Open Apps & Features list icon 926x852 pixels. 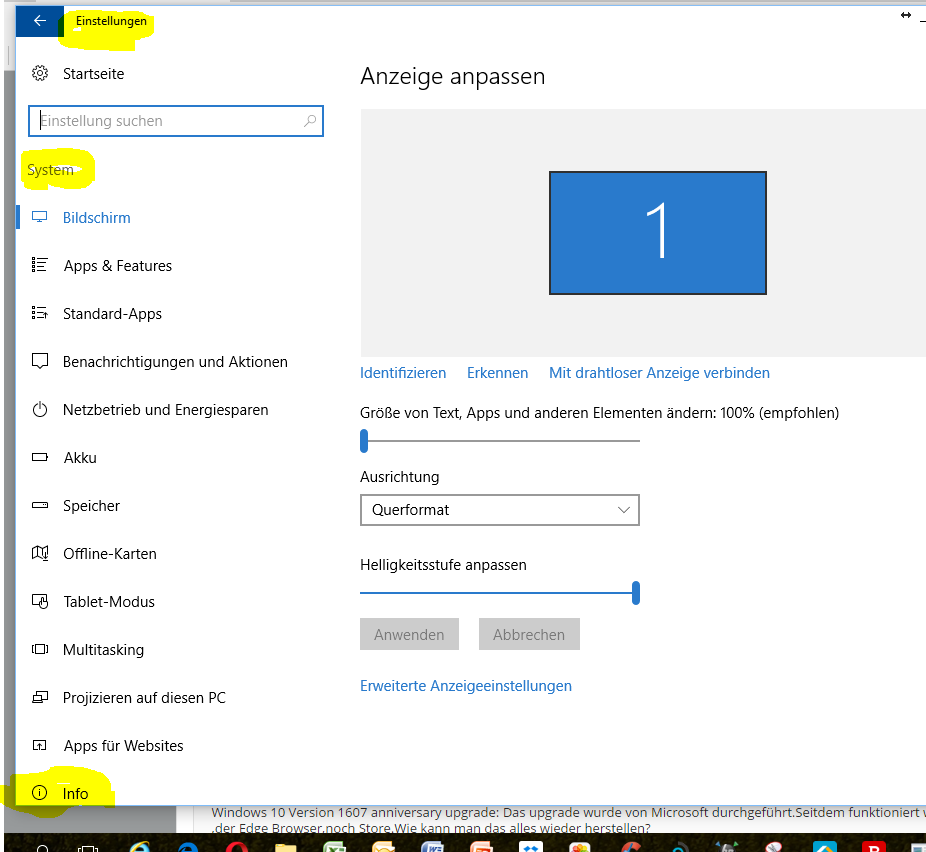coord(40,265)
